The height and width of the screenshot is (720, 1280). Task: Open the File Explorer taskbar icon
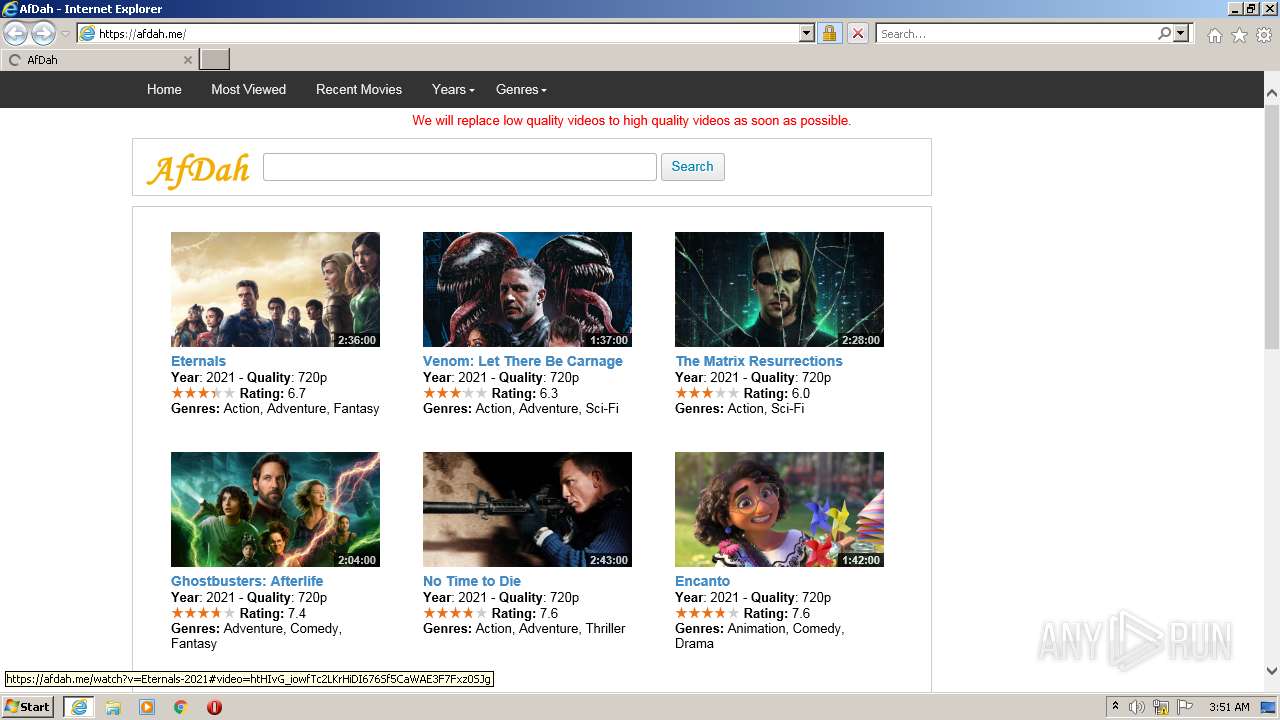click(113, 707)
